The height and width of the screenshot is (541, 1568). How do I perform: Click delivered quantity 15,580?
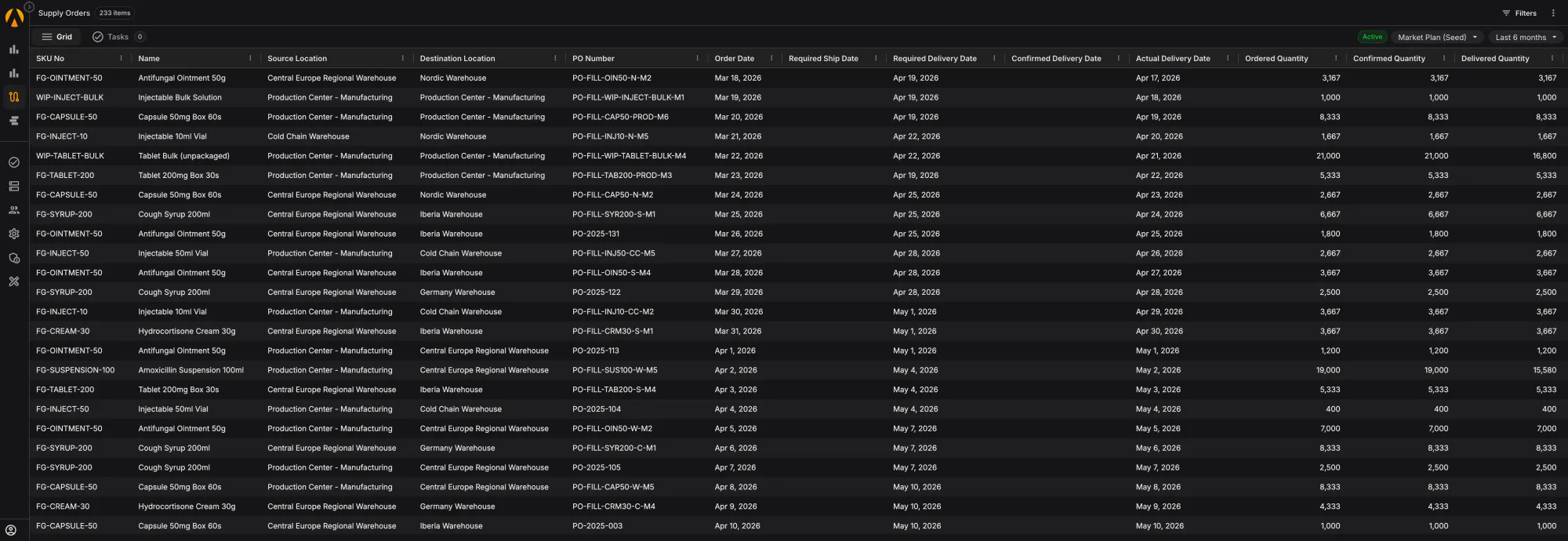(1544, 370)
